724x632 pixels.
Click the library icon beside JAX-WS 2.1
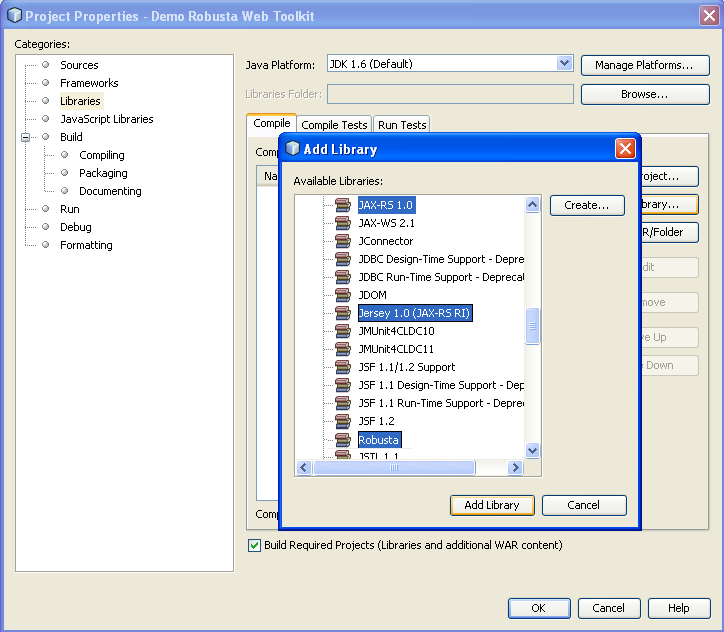343,223
